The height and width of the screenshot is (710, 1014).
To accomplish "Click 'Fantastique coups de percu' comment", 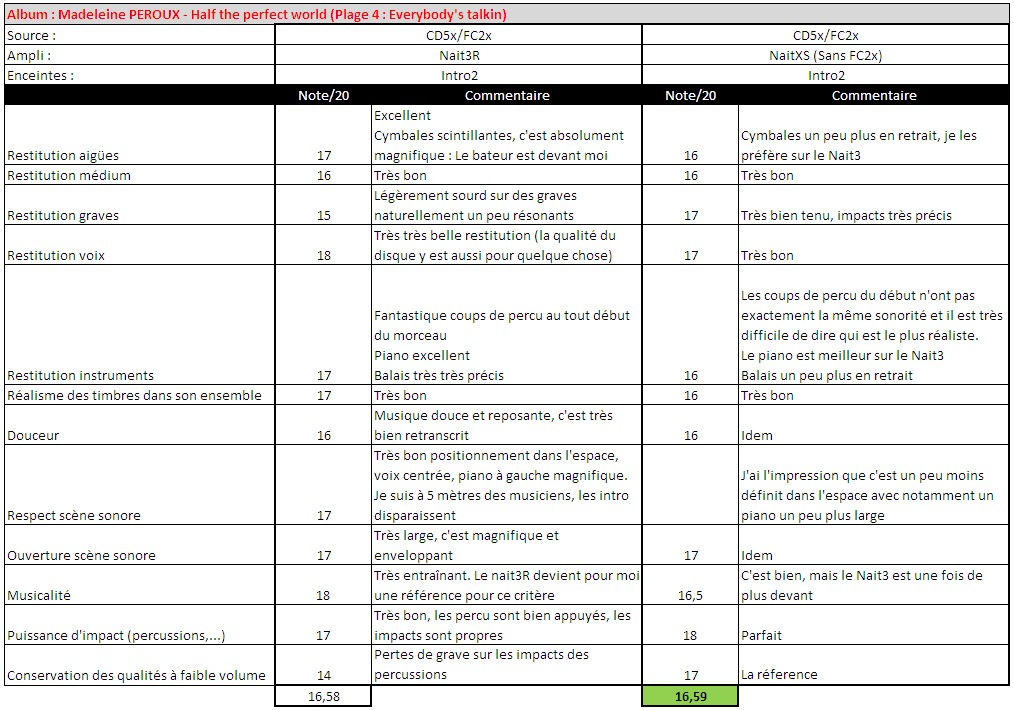I will [x=506, y=325].
